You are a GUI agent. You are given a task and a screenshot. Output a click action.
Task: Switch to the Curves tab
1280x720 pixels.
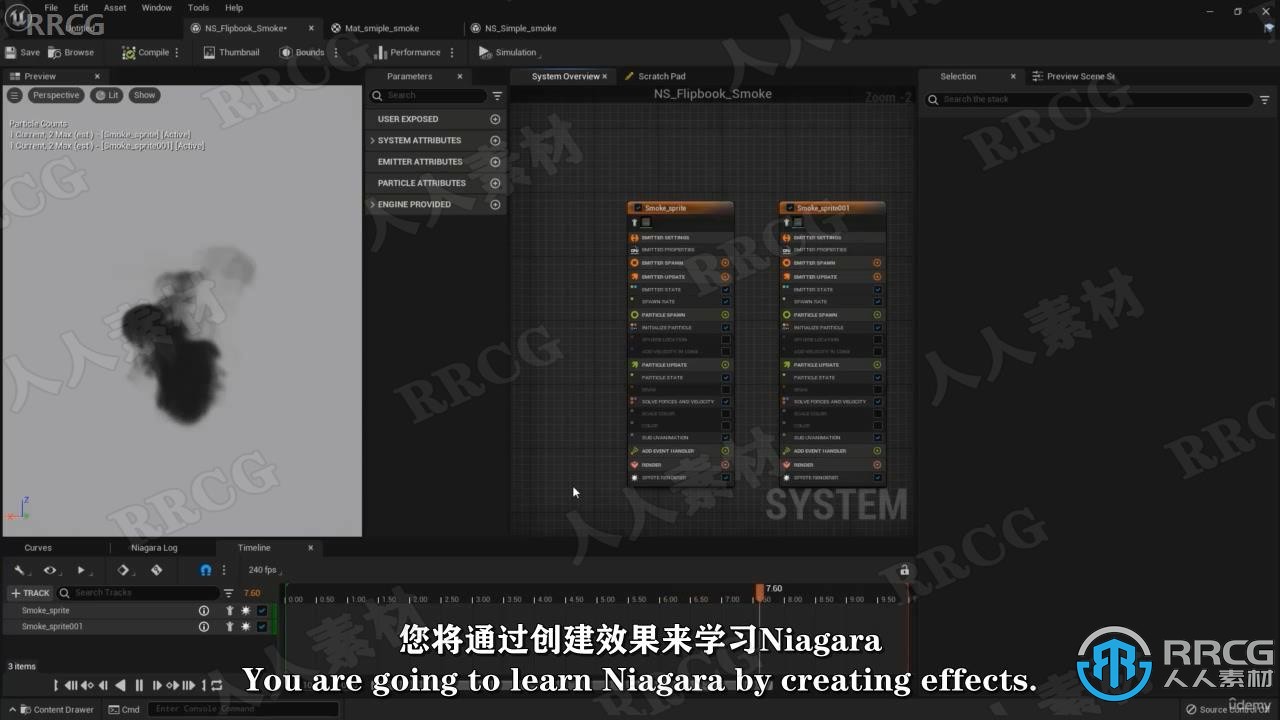(x=38, y=548)
